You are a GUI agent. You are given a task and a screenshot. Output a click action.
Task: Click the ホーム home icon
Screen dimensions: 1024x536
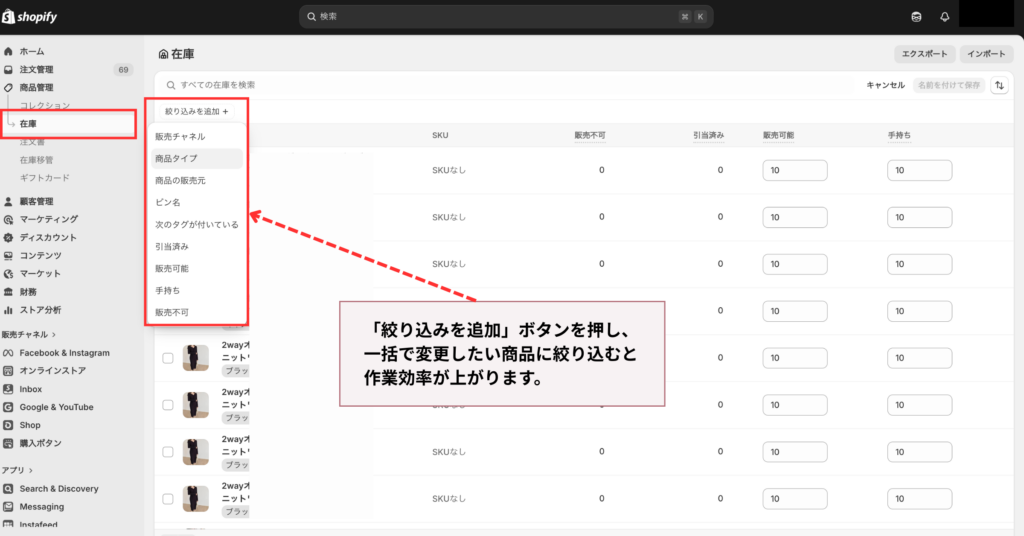(8, 51)
